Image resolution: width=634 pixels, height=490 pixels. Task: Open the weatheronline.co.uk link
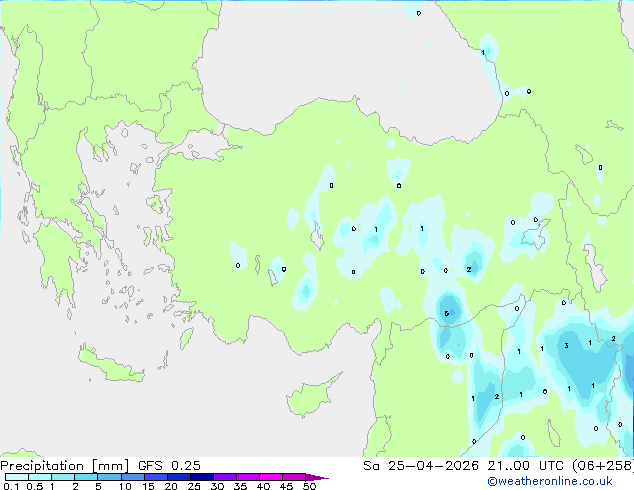[550, 481]
